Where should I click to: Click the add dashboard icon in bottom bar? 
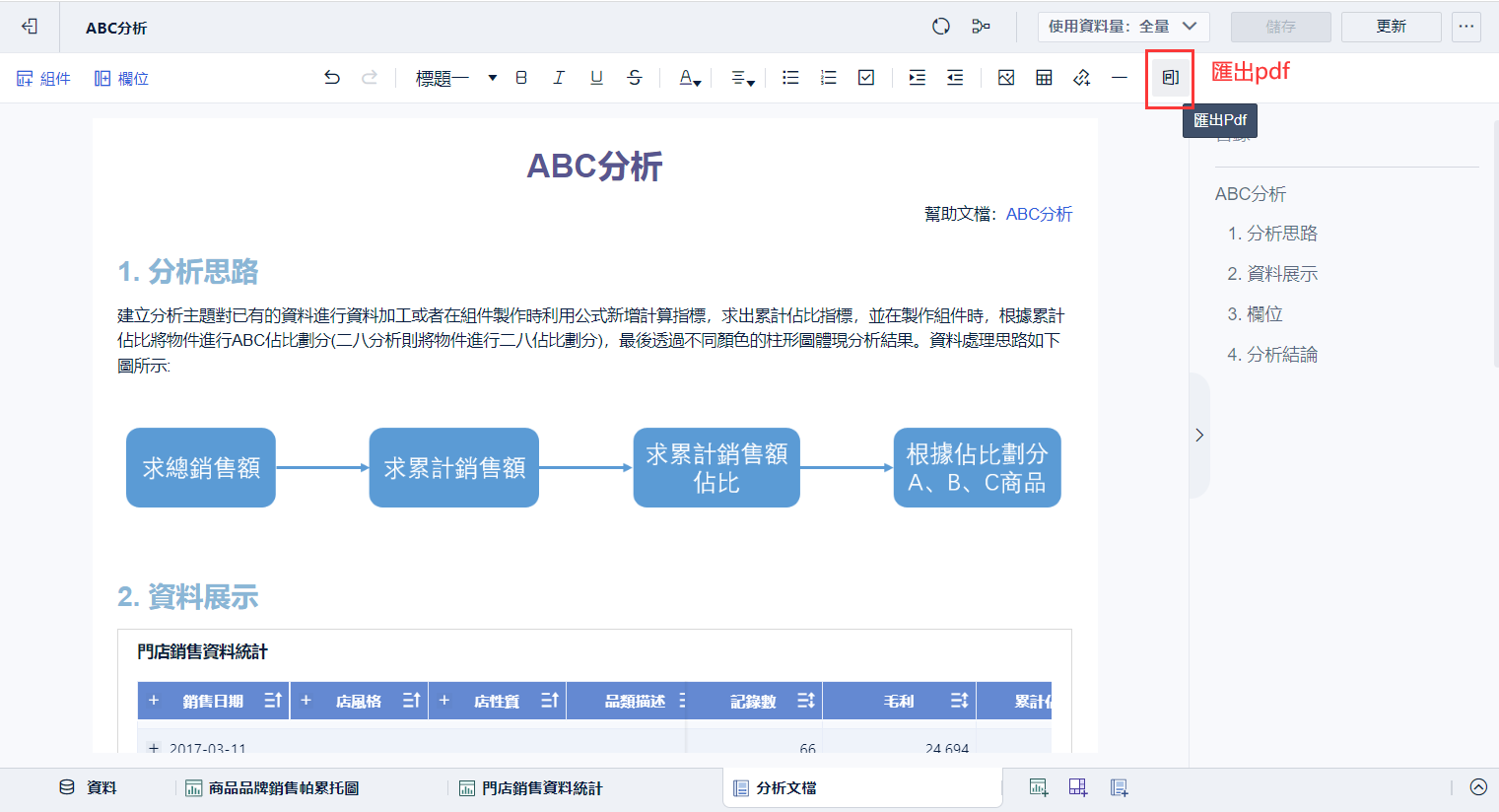tap(1078, 787)
